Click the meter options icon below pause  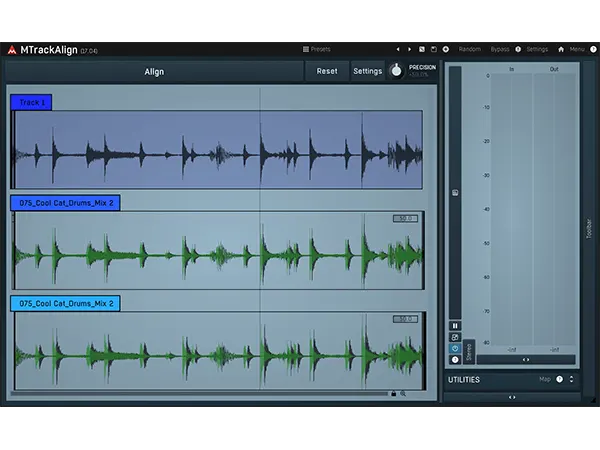[455, 337]
